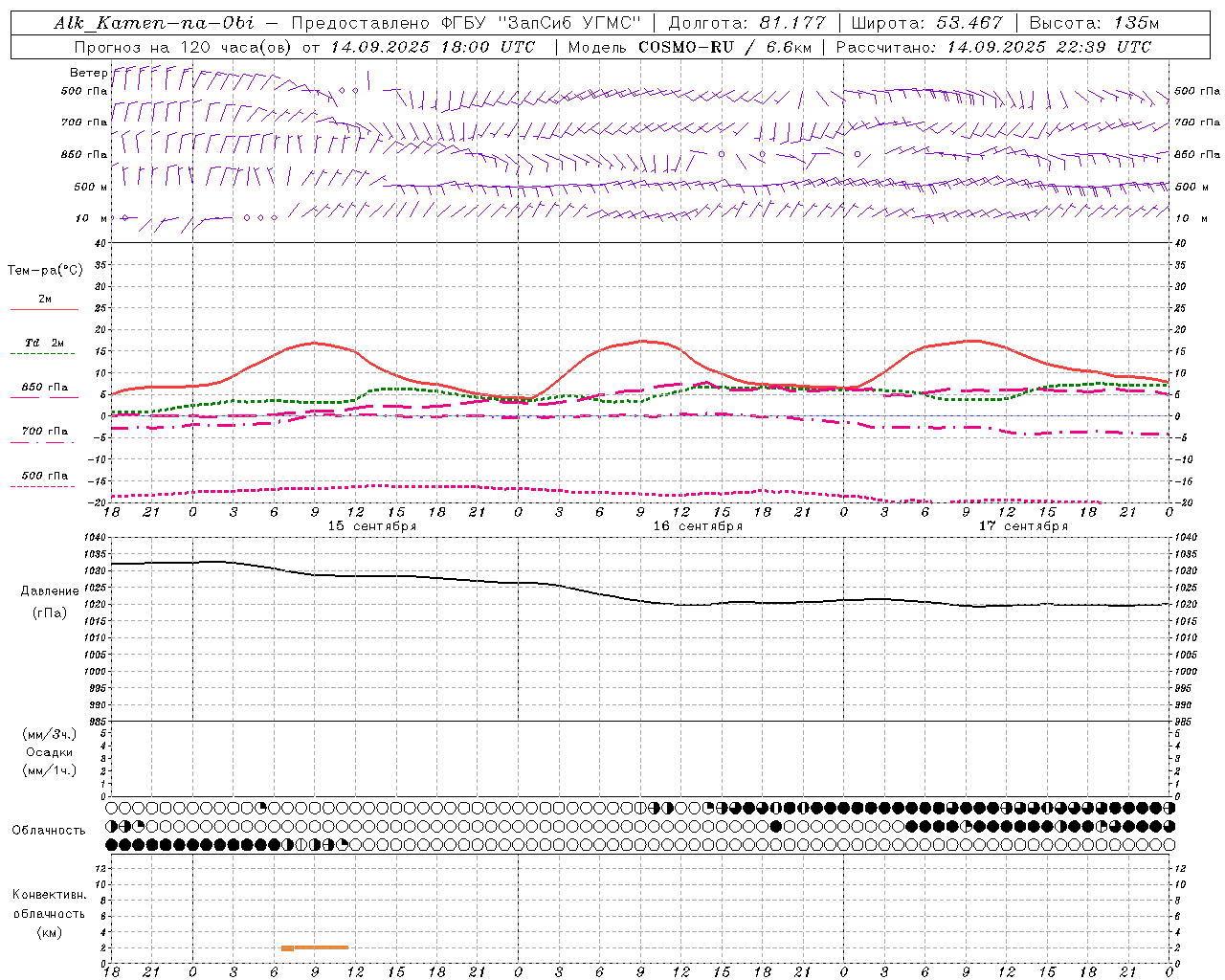Click the Давление pressure panel label
This screenshot has height=980, width=1225.
[x=50, y=591]
